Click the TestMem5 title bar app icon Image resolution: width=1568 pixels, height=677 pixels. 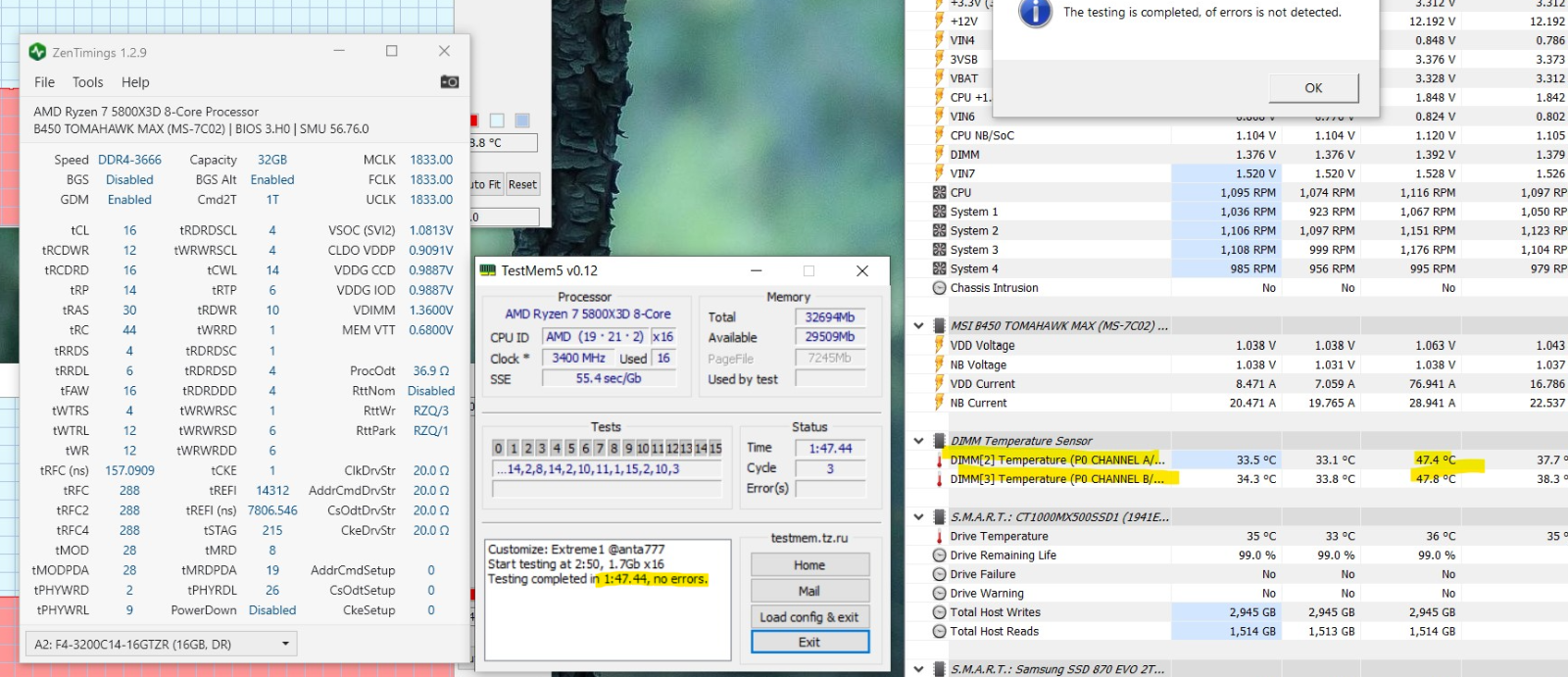489,270
